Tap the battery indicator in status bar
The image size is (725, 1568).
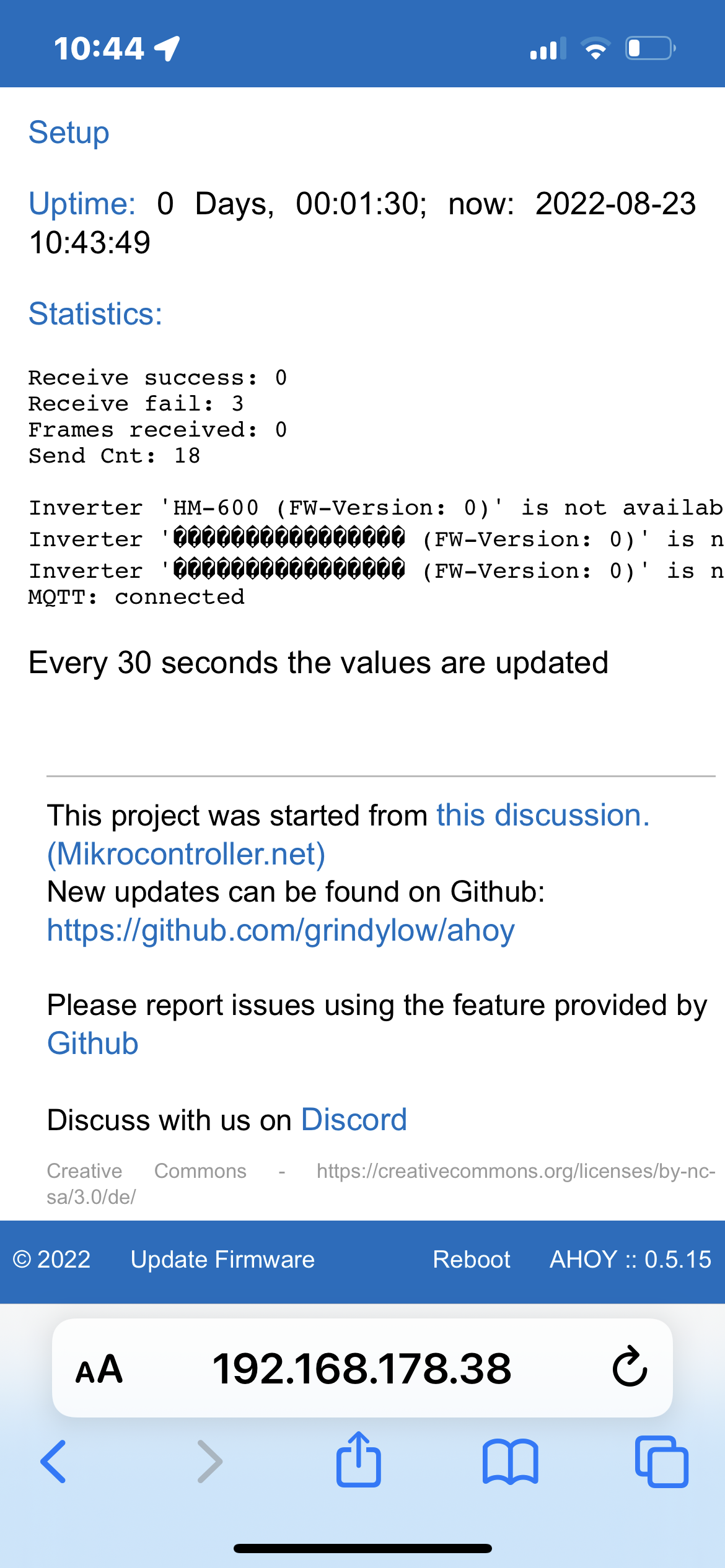click(647, 47)
